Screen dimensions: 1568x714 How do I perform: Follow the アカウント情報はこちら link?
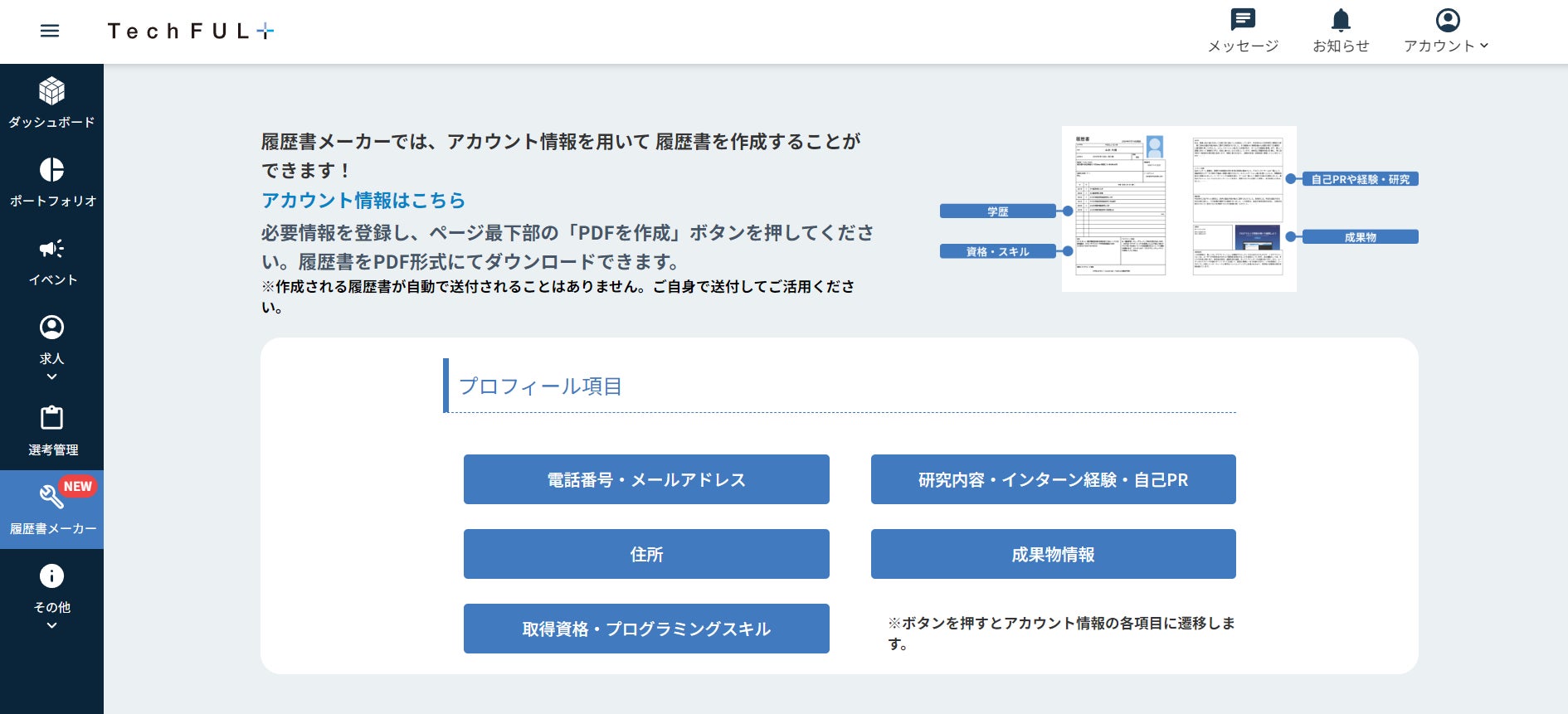click(363, 200)
